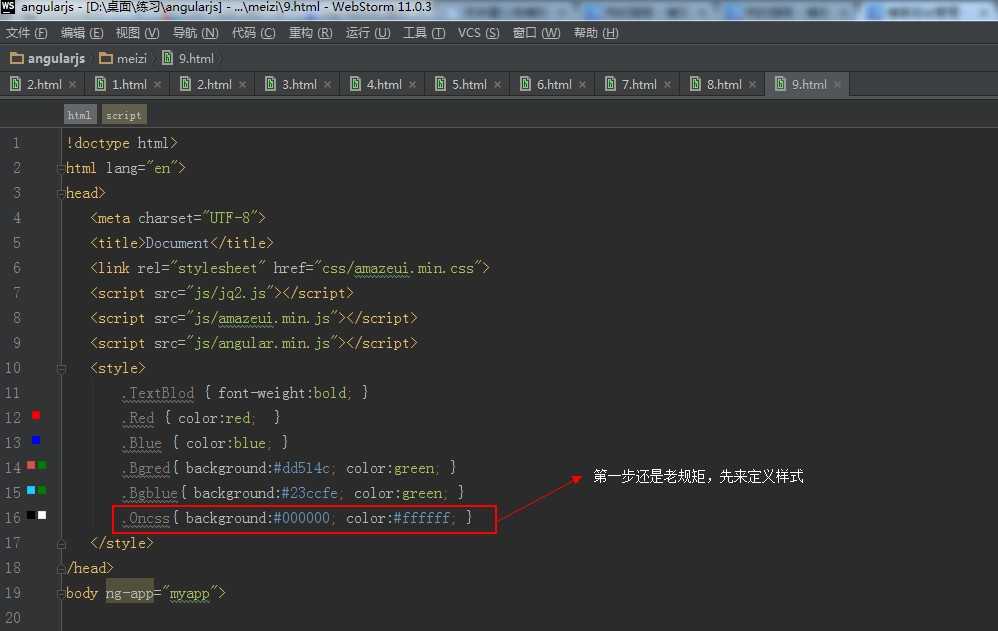The height and width of the screenshot is (631, 998).
Task: Collapse the body tag on line 19
Action: (61, 593)
